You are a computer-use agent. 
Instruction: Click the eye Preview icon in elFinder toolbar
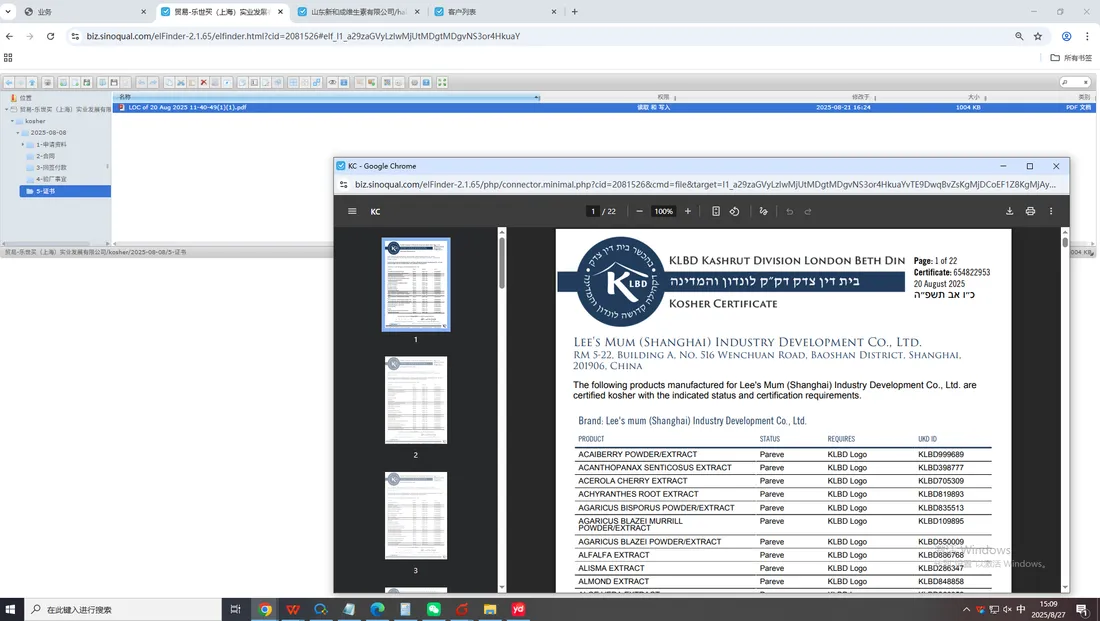[332, 82]
